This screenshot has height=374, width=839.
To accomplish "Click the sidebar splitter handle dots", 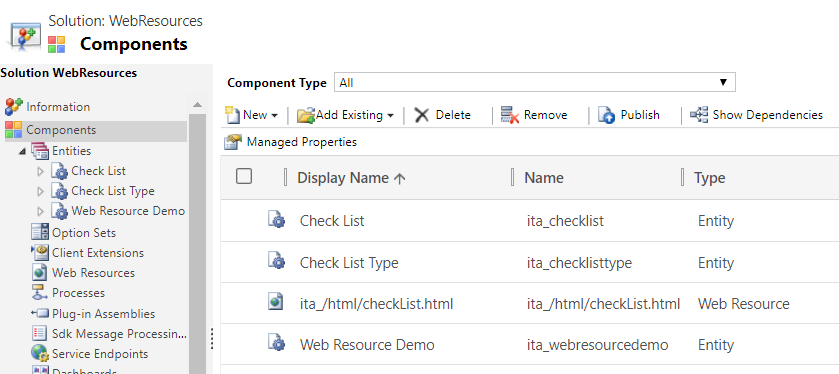I will click(x=212, y=338).
